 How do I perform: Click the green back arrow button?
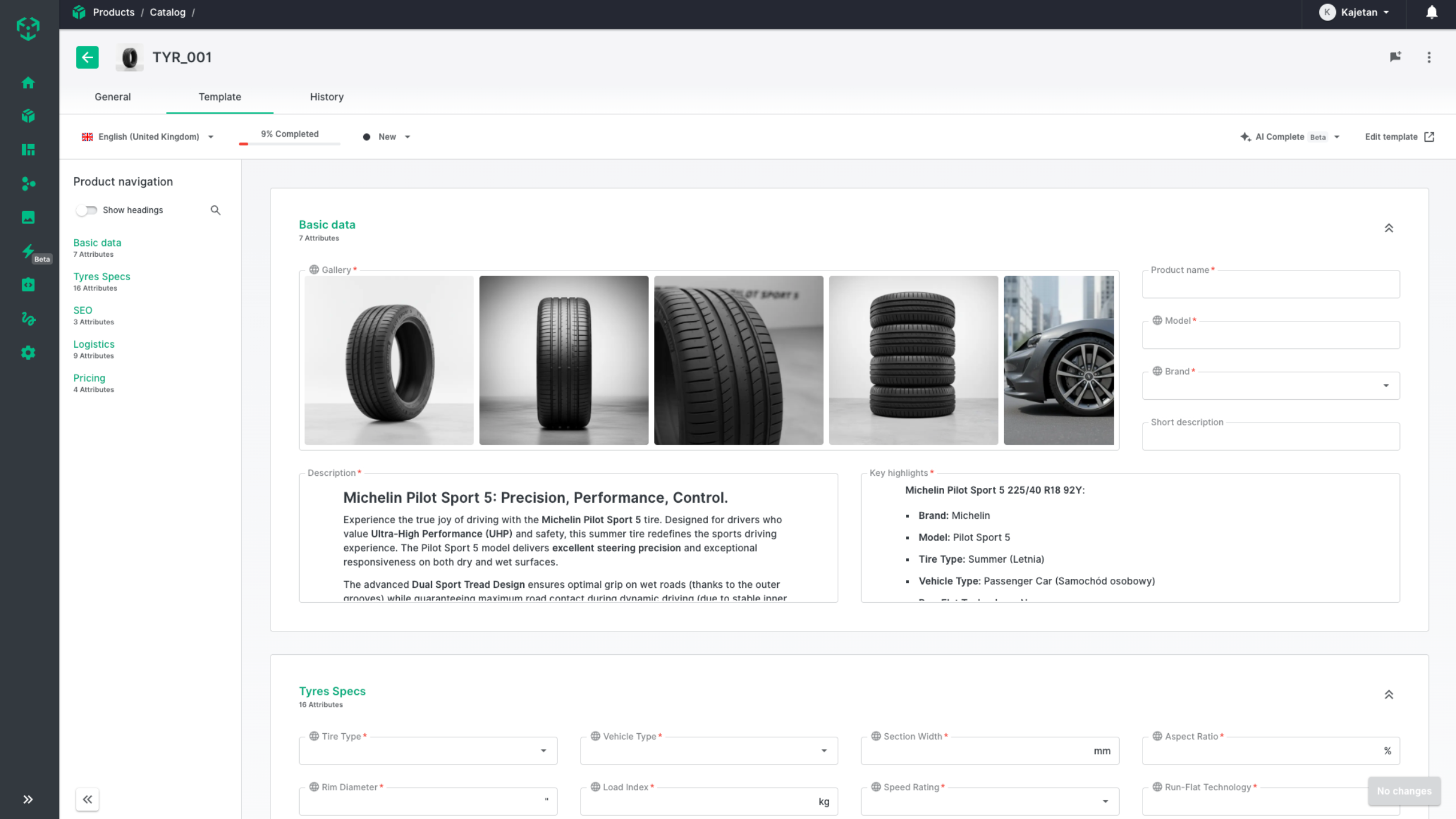tap(87, 57)
